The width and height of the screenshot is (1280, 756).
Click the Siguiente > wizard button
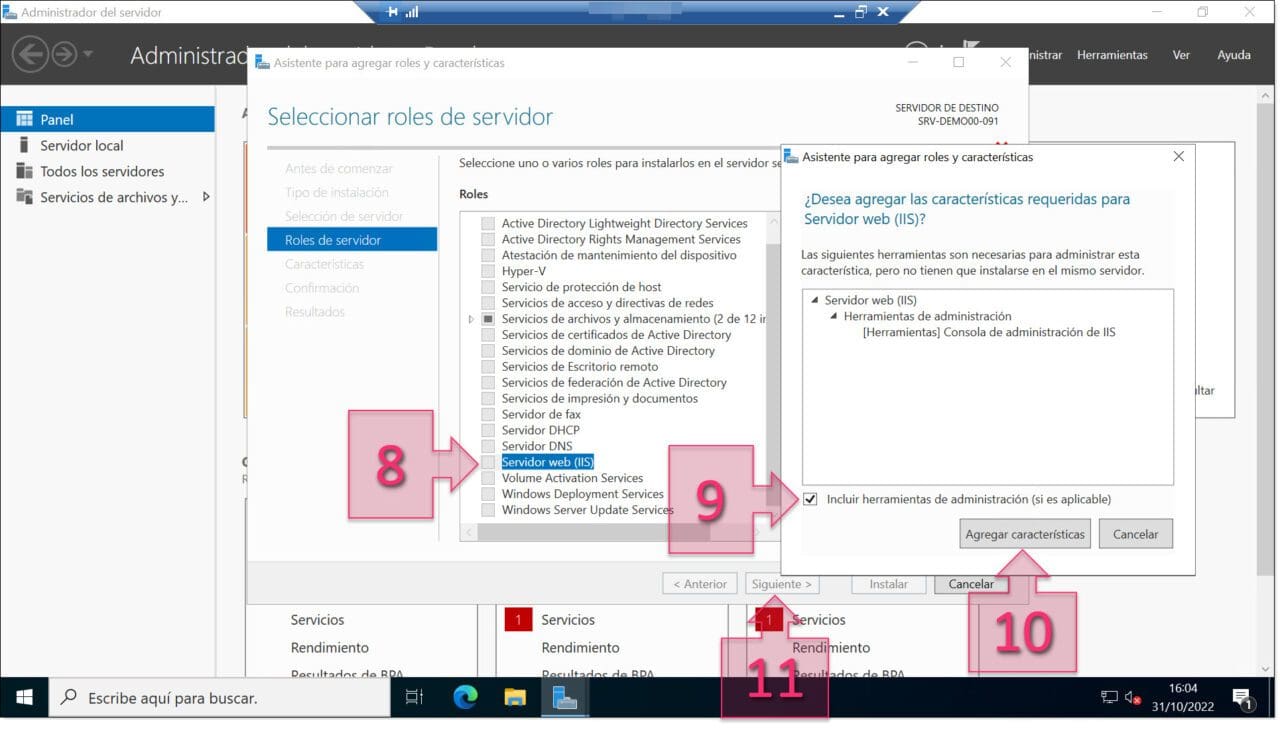point(782,584)
